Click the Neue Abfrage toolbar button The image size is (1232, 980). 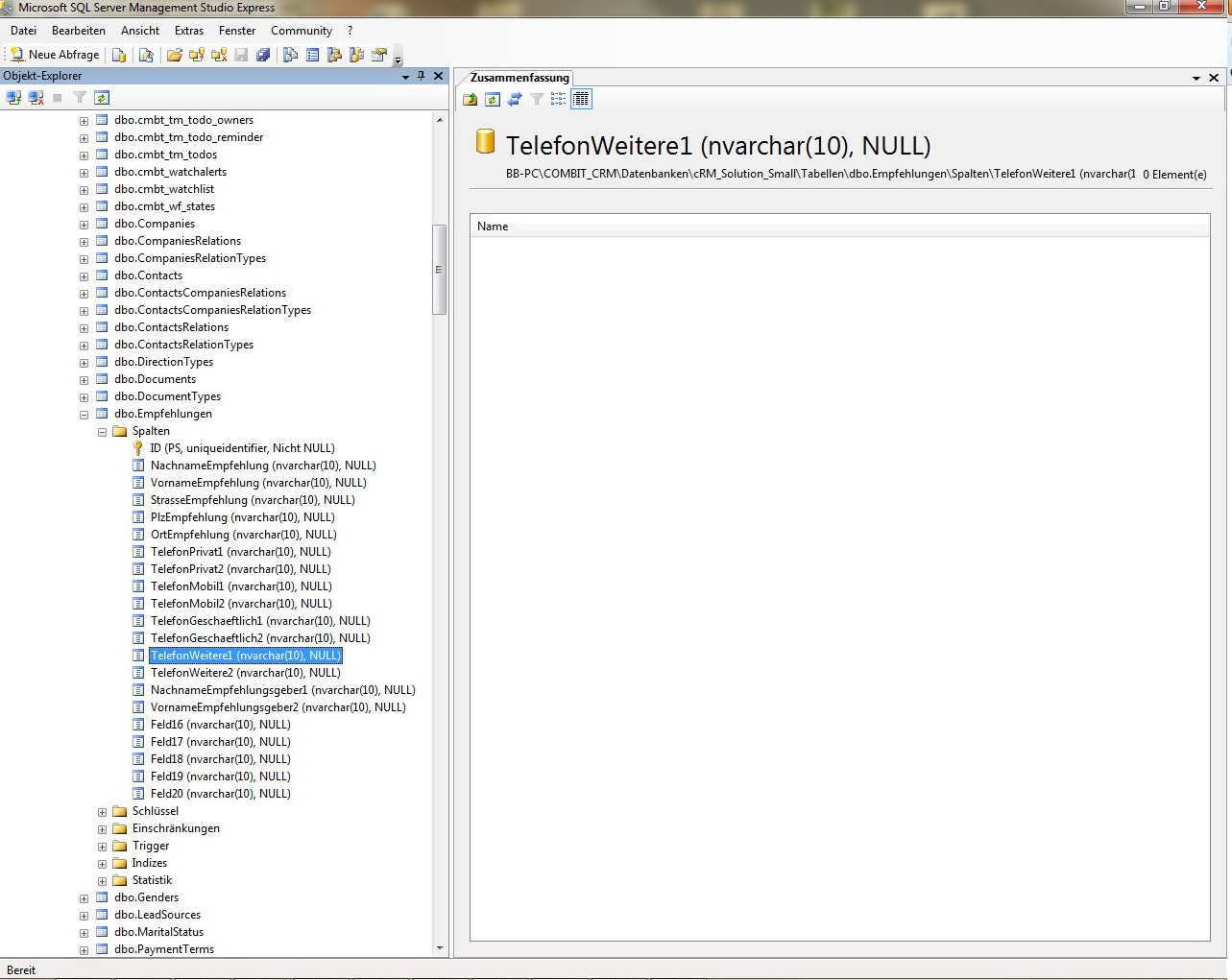(x=55, y=55)
